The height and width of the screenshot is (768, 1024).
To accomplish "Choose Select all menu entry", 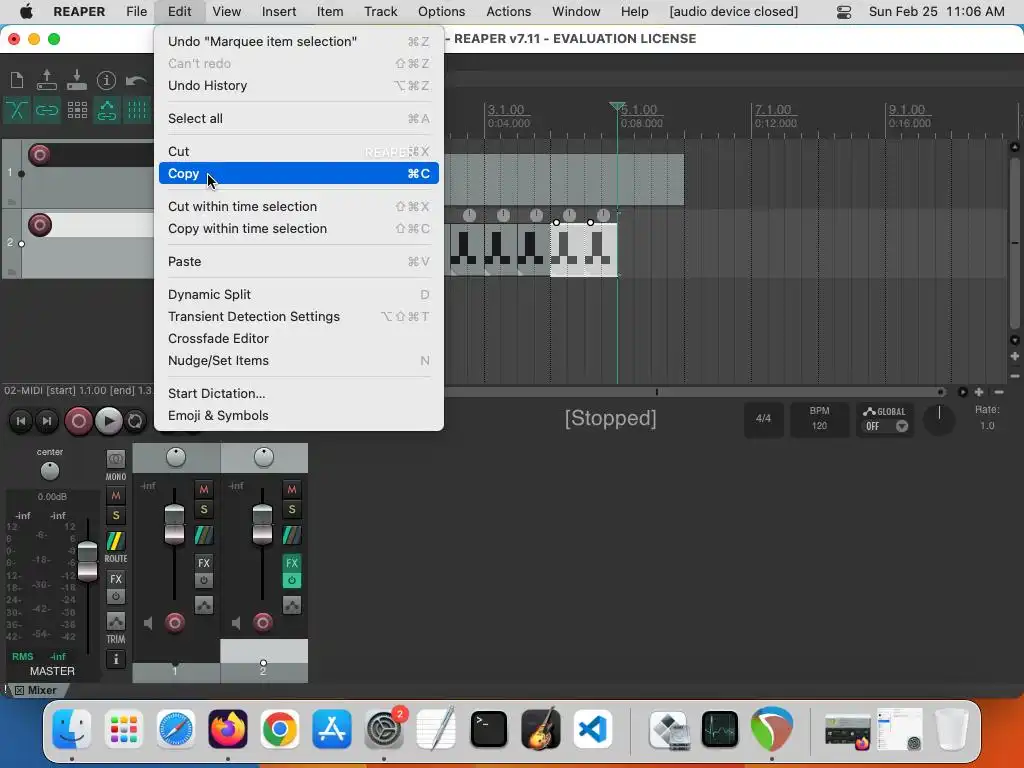I will click(298, 118).
